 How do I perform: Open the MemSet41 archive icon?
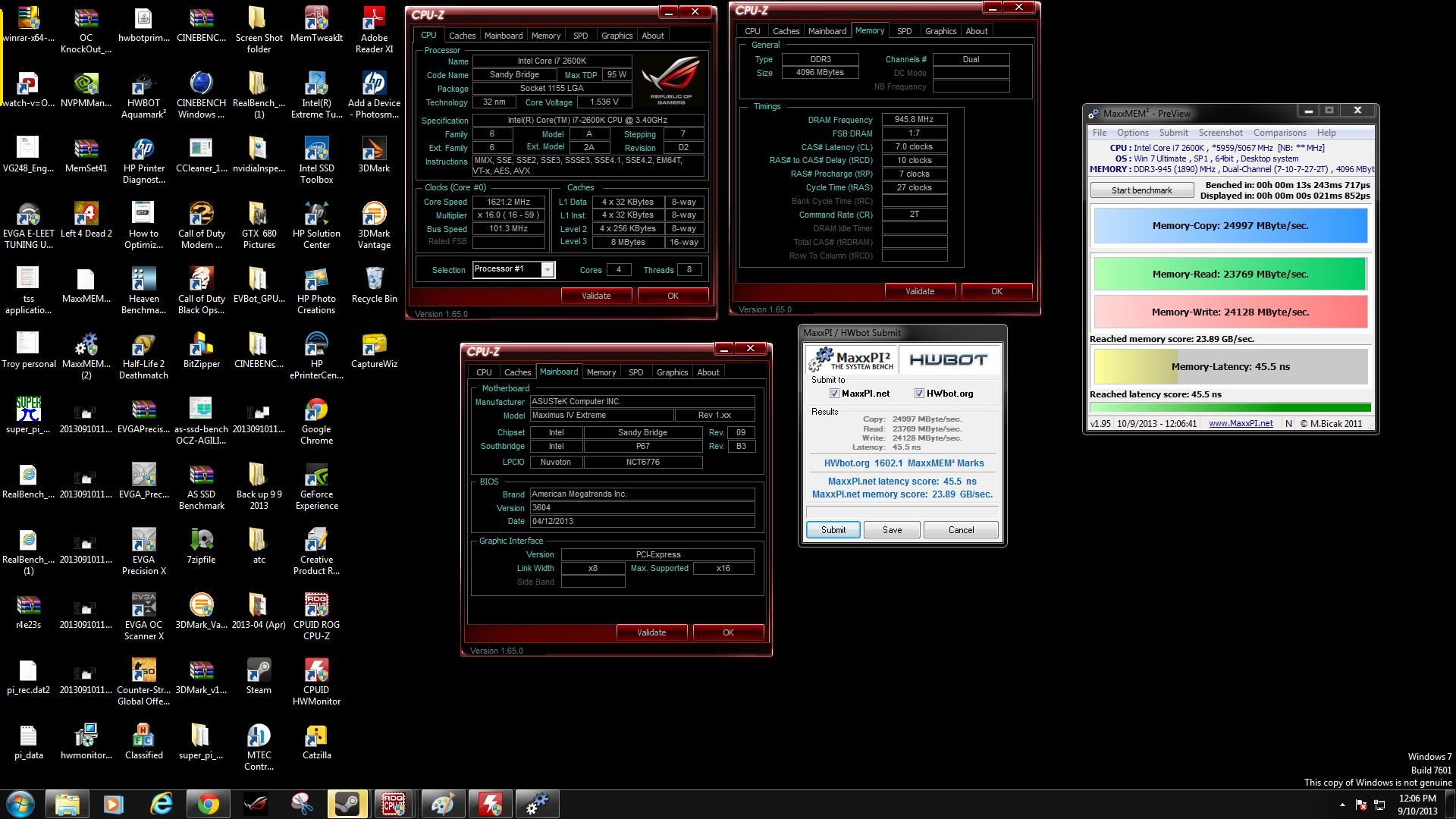click(x=86, y=155)
